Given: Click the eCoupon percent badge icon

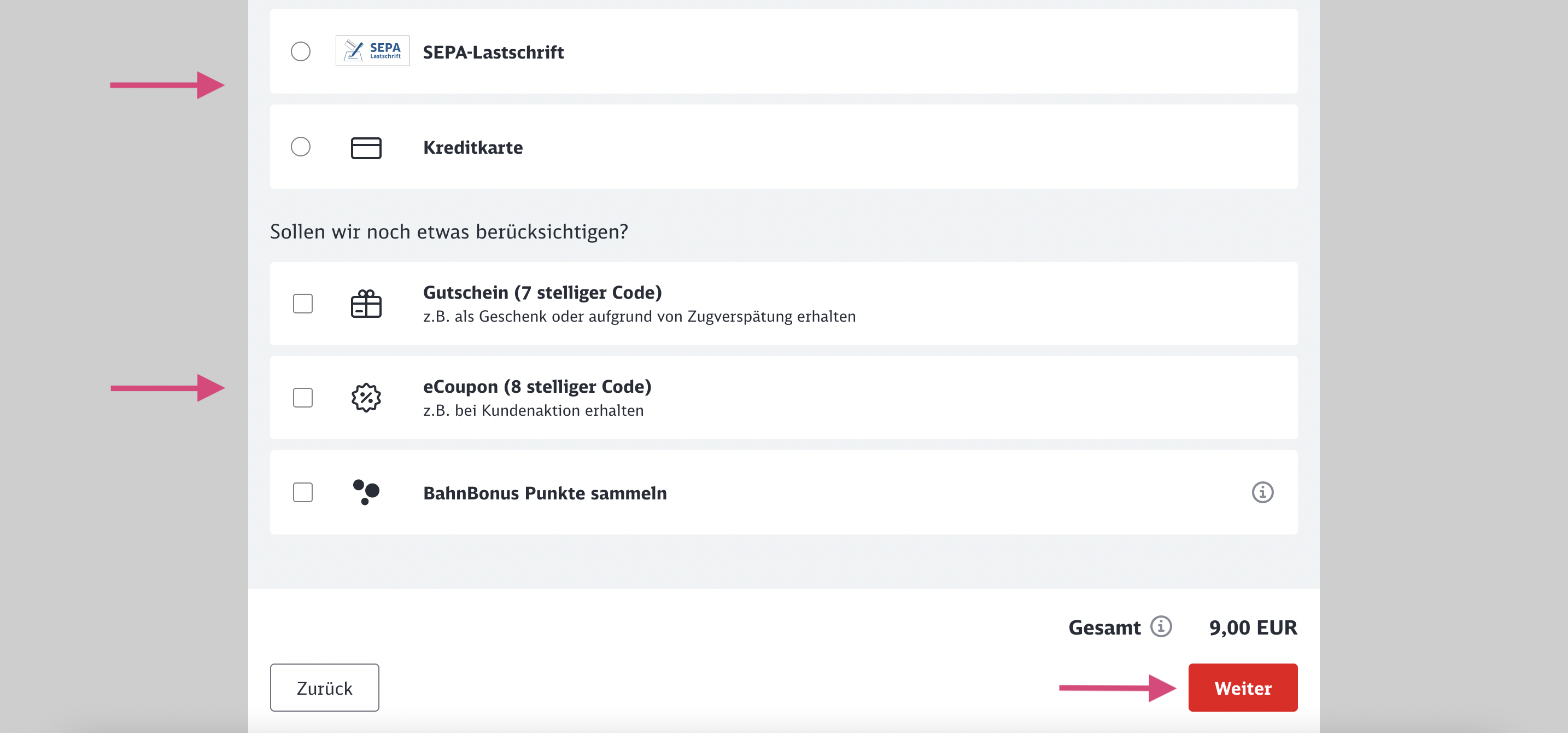Looking at the screenshot, I should click(366, 398).
